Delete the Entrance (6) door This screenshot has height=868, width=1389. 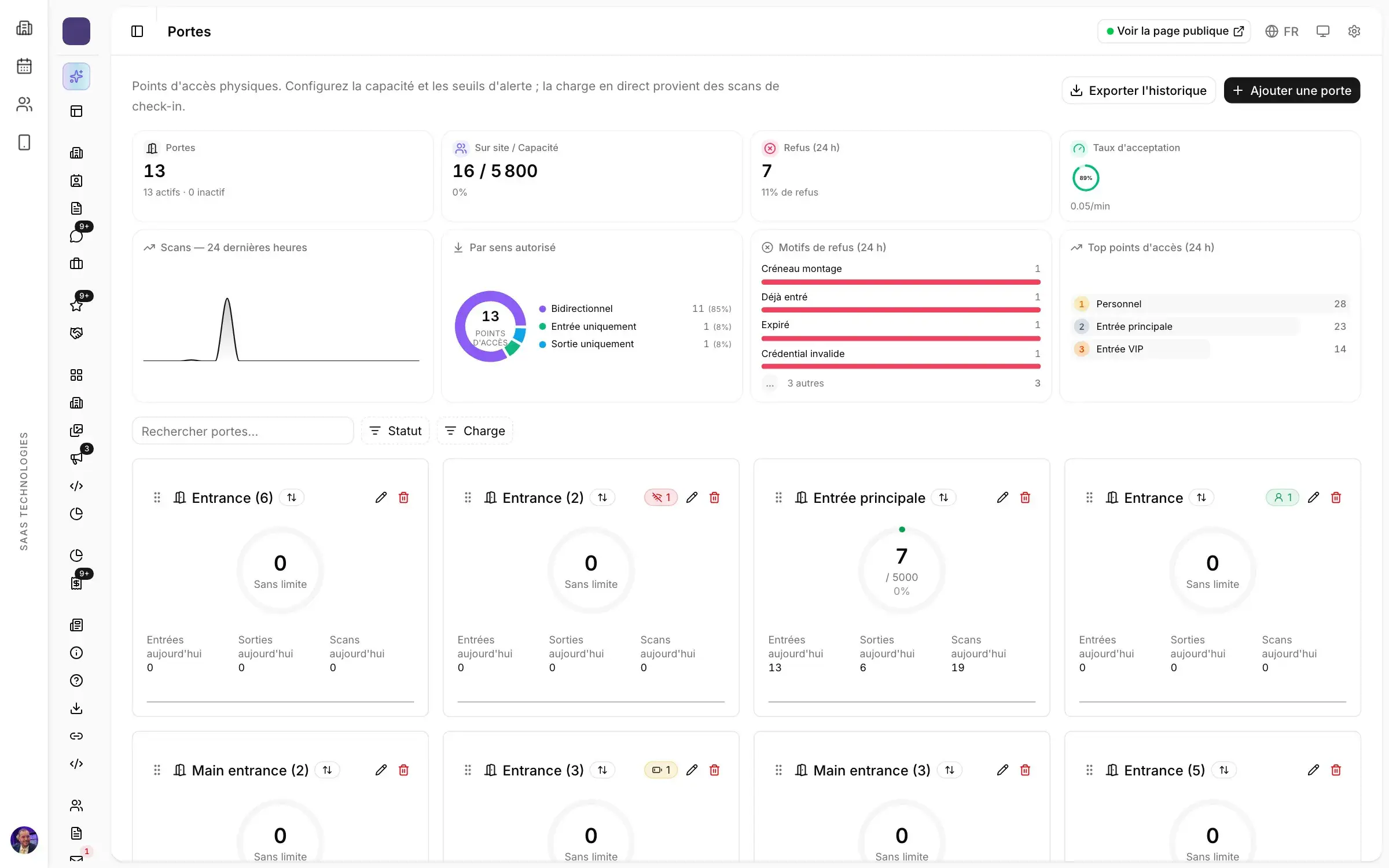point(404,498)
